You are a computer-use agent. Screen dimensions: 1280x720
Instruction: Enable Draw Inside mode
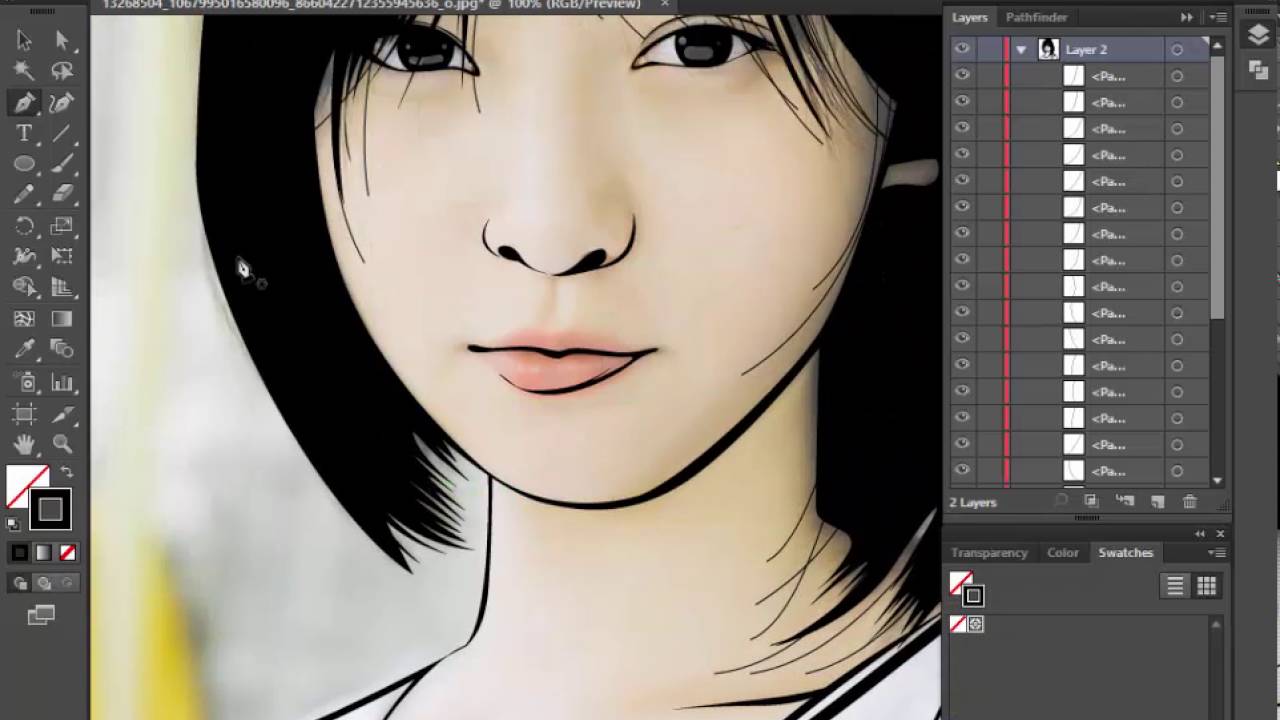tap(66, 583)
